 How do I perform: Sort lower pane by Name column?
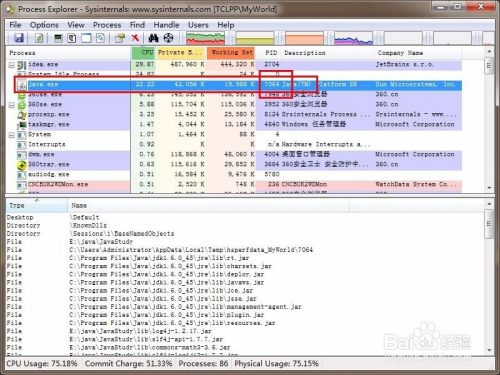pyautogui.click(x=209, y=206)
